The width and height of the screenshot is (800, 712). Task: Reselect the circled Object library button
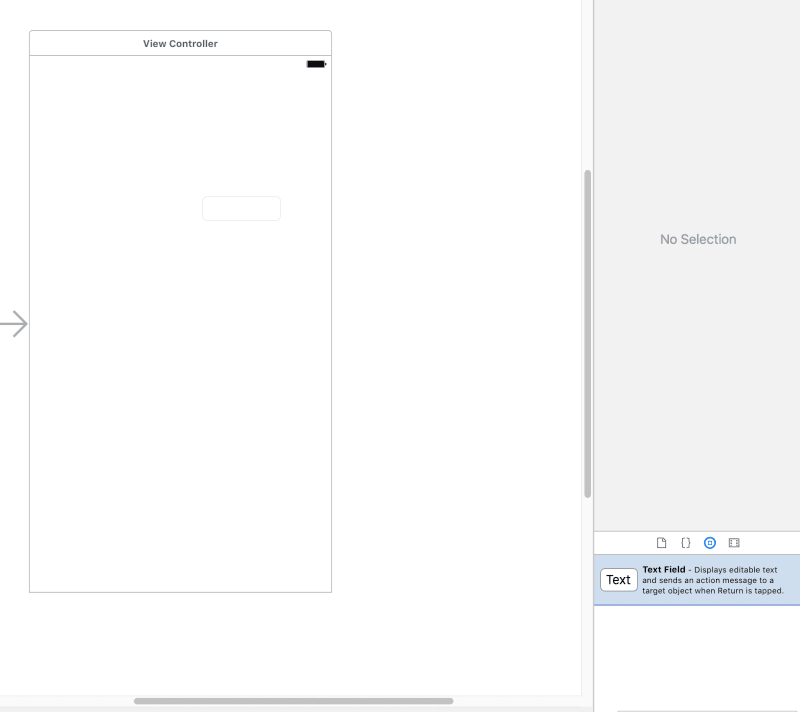point(710,543)
